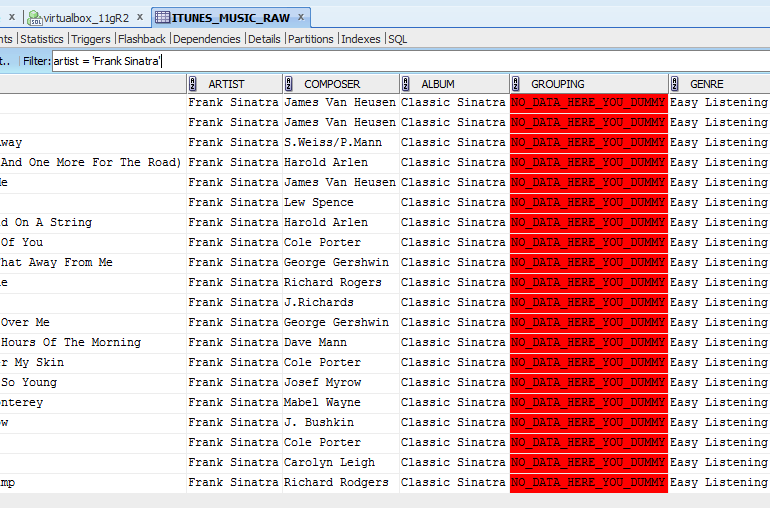This screenshot has height=508, width=770.
Task: Click the red GROUPING cell in Lew Spence row
Action: [x=589, y=202]
